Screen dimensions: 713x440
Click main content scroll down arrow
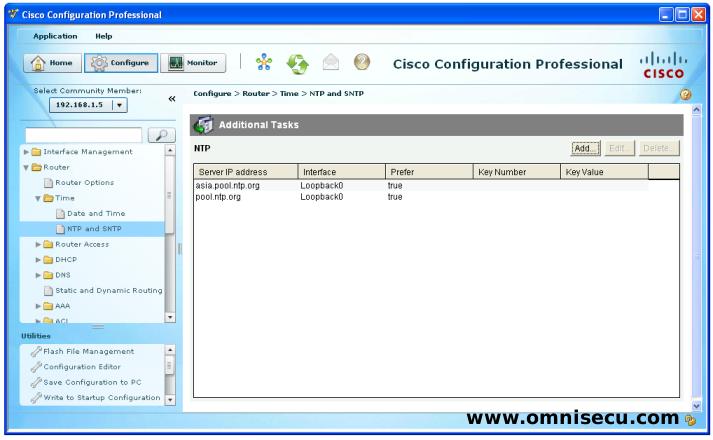coord(696,406)
